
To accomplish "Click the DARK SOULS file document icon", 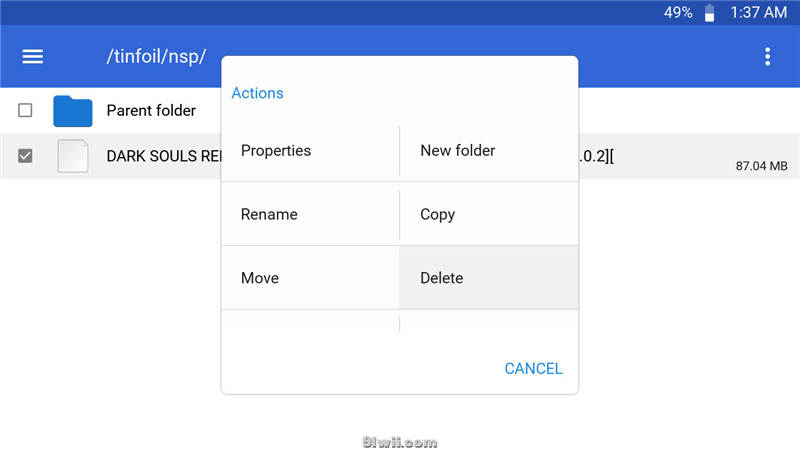I will click(x=72, y=156).
